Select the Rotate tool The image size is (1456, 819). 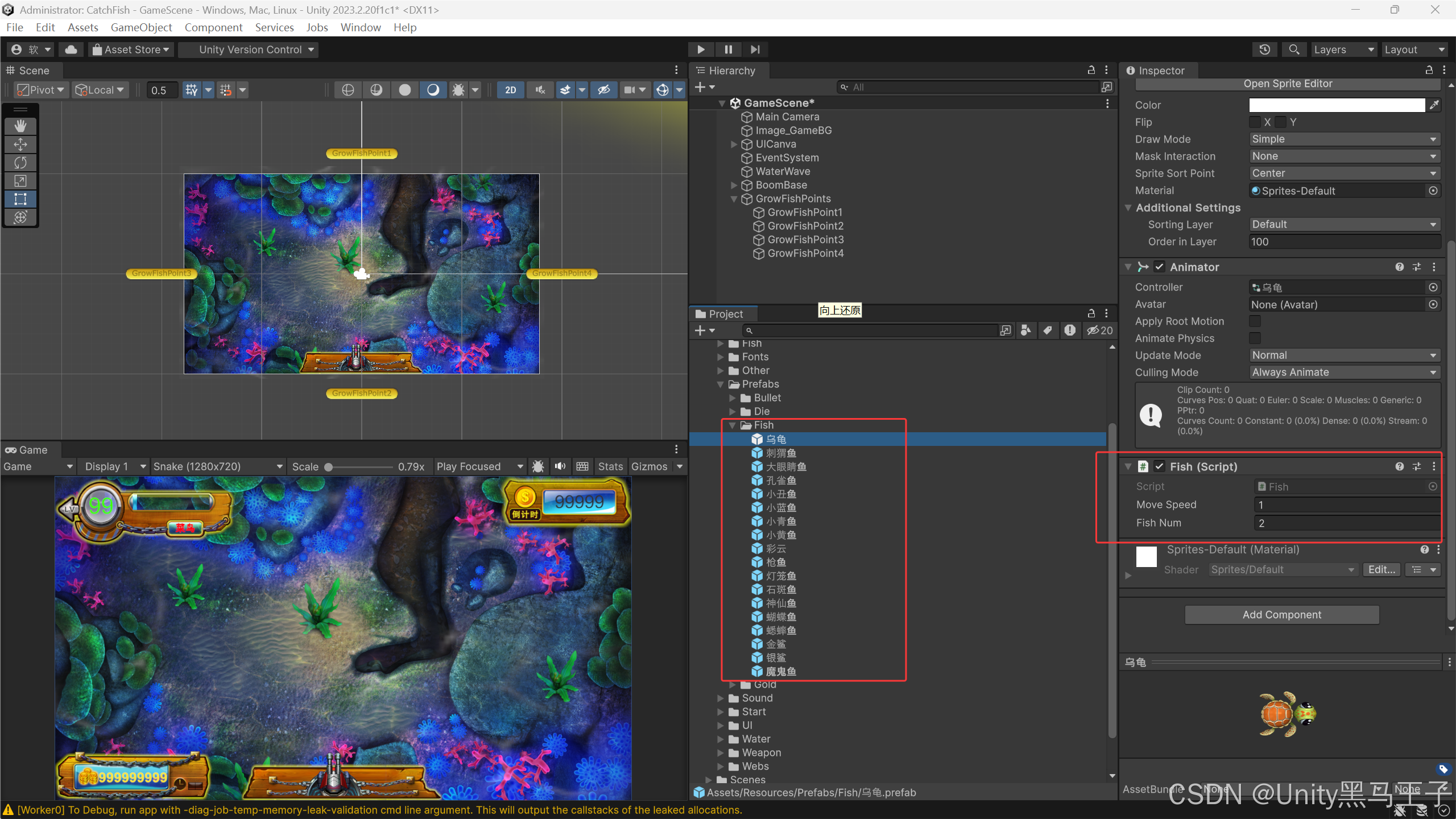20,163
